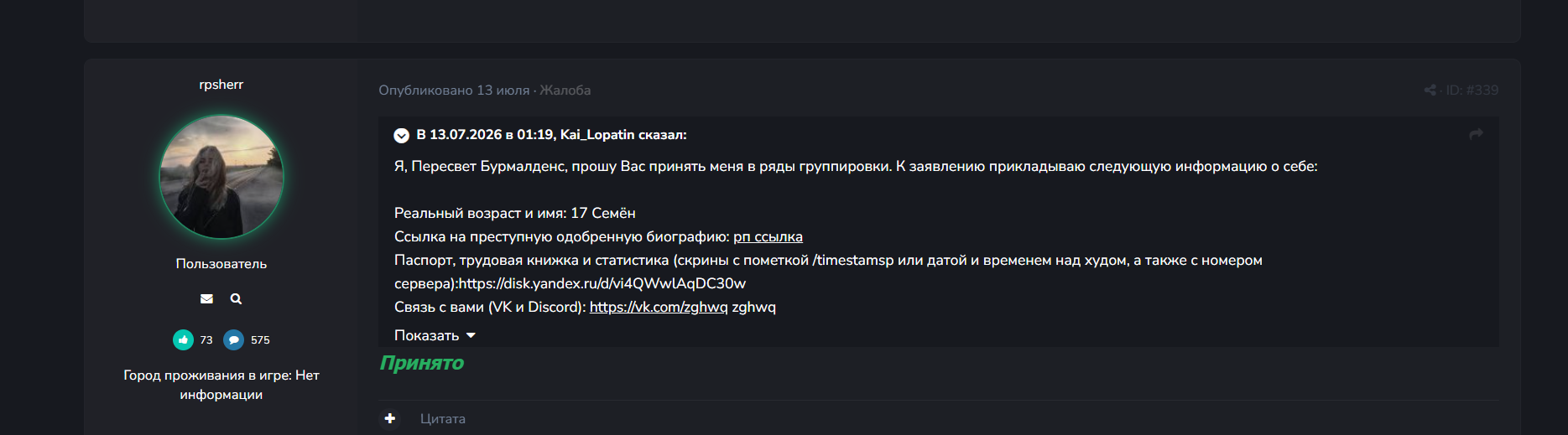Send a message via envelope icon
1568x435 pixels.
[206, 298]
